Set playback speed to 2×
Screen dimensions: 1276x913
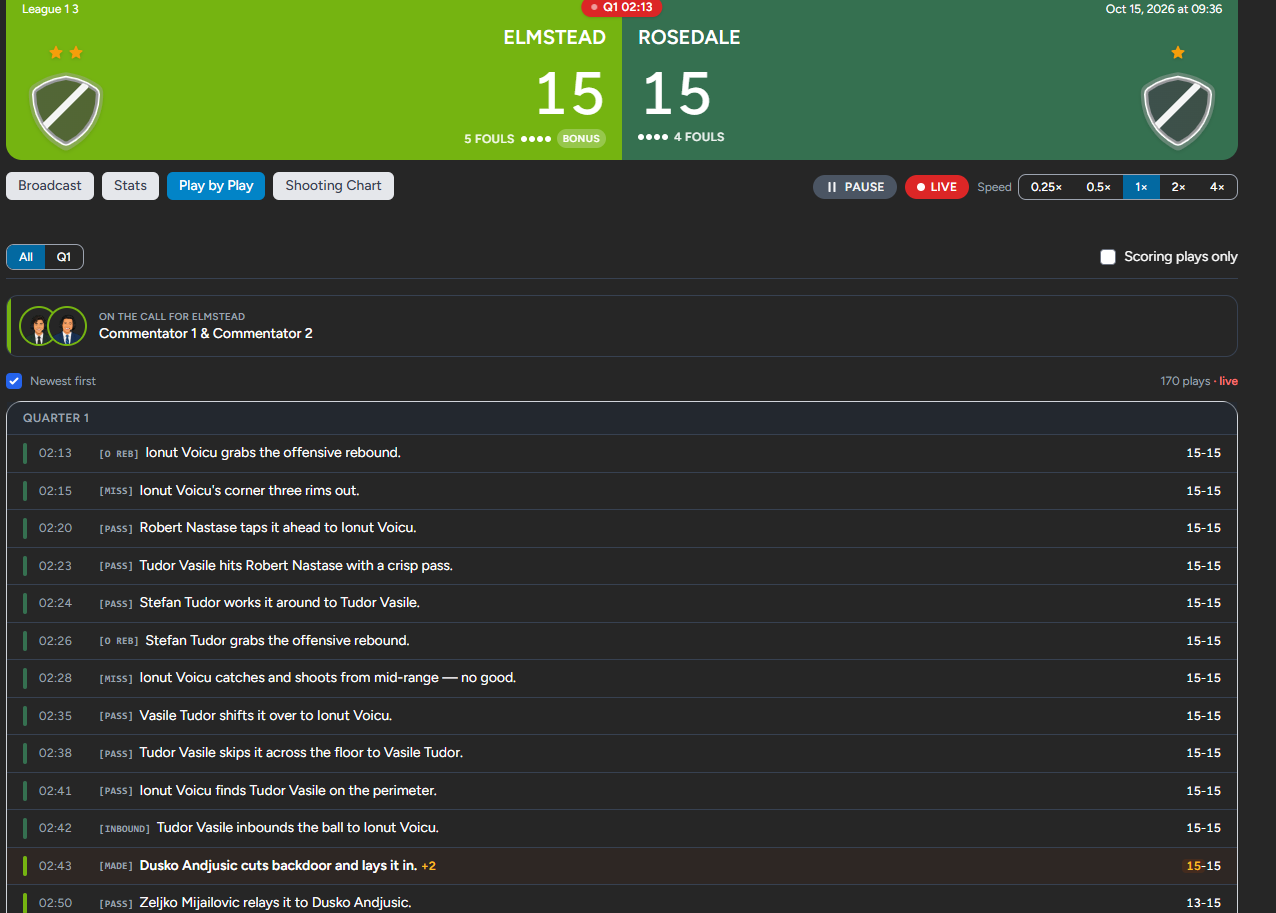[x=1179, y=187]
